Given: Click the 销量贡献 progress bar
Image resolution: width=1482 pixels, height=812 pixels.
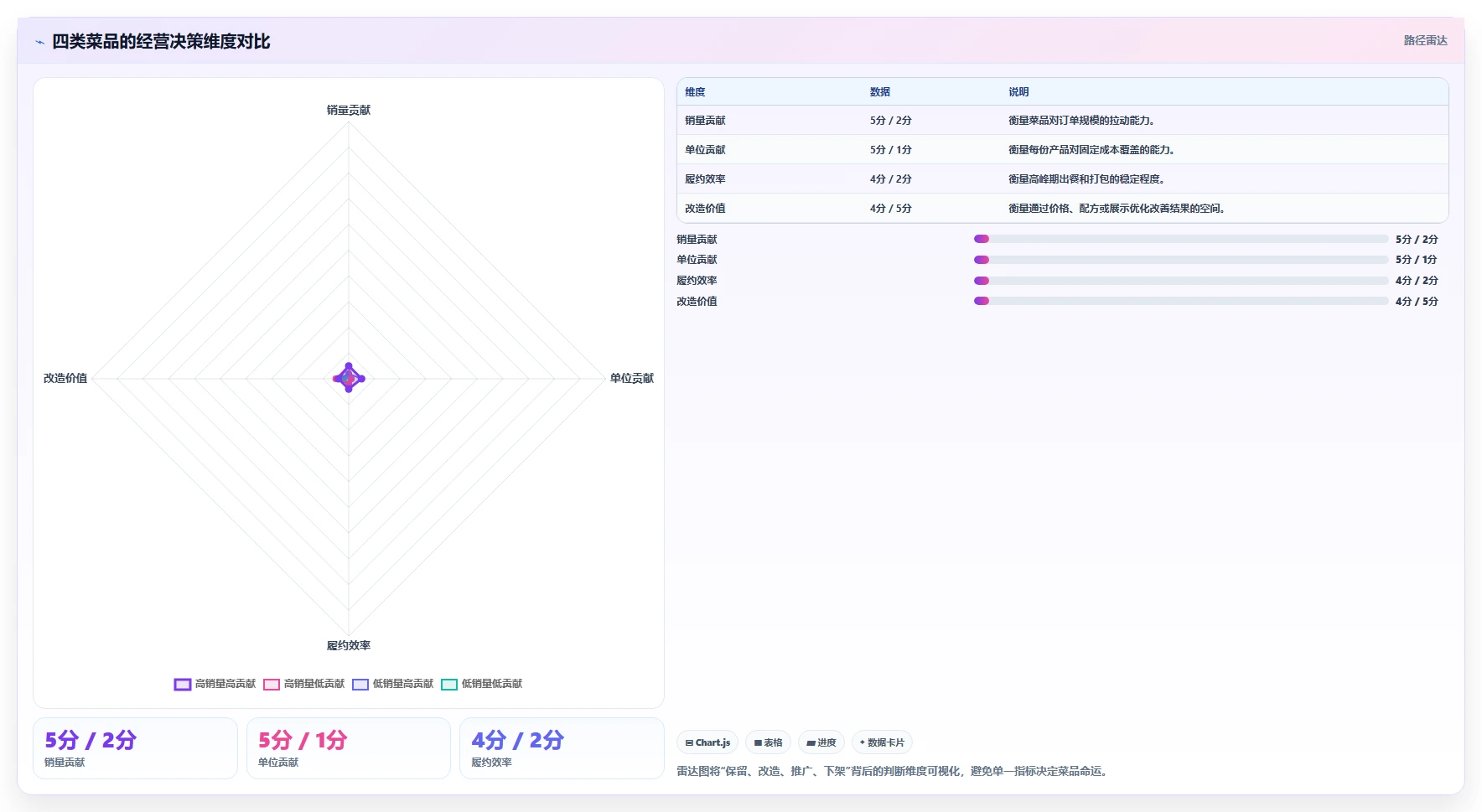Looking at the screenshot, I should [1181, 239].
